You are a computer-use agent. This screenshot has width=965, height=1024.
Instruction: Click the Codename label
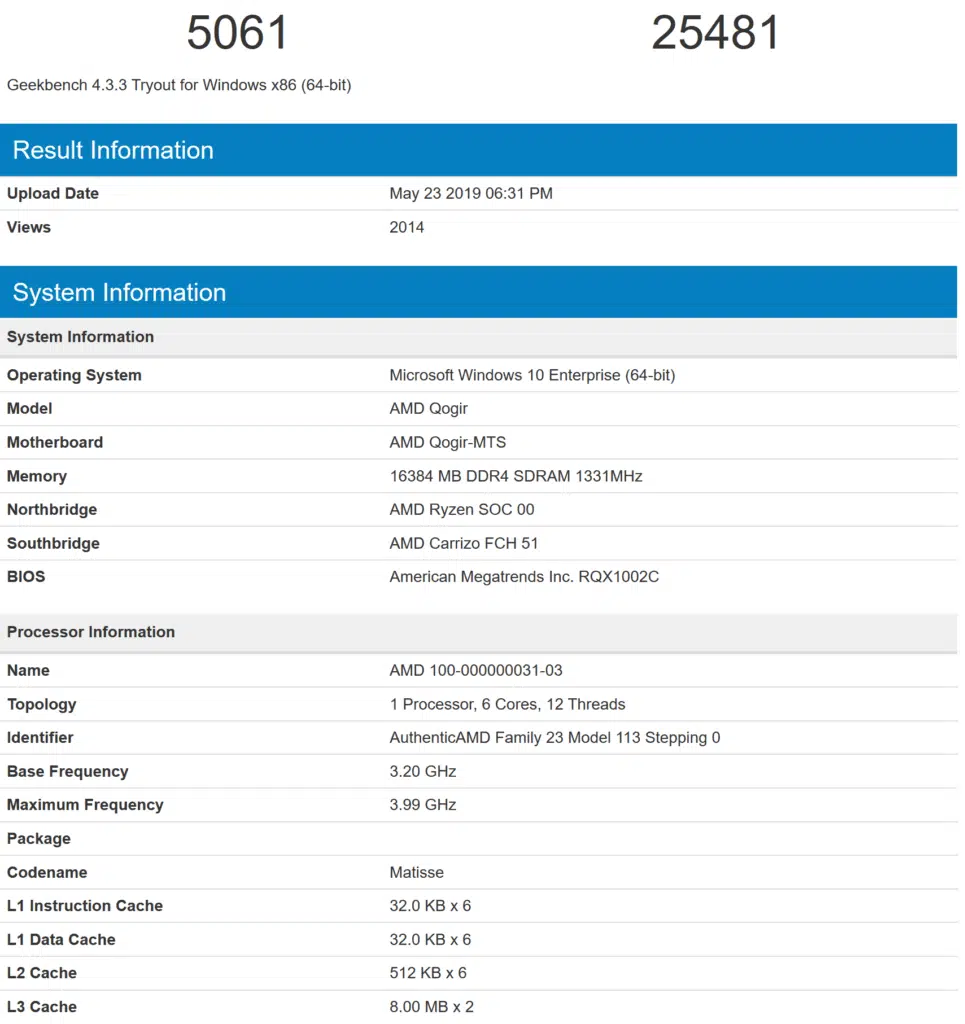tap(47, 872)
